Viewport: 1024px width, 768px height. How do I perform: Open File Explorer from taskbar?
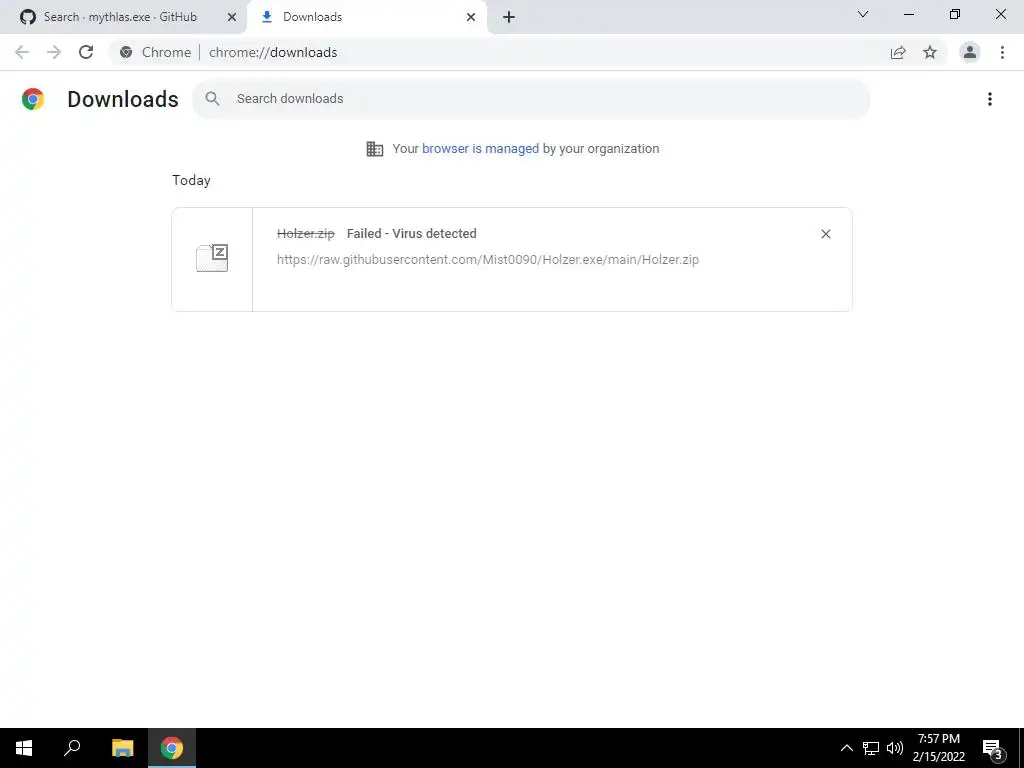click(122, 748)
